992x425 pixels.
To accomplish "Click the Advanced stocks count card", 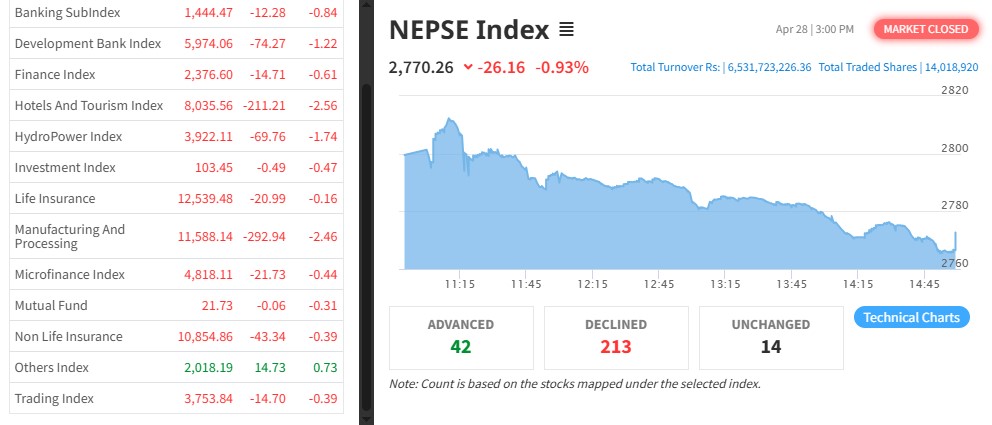I will click(460, 337).
